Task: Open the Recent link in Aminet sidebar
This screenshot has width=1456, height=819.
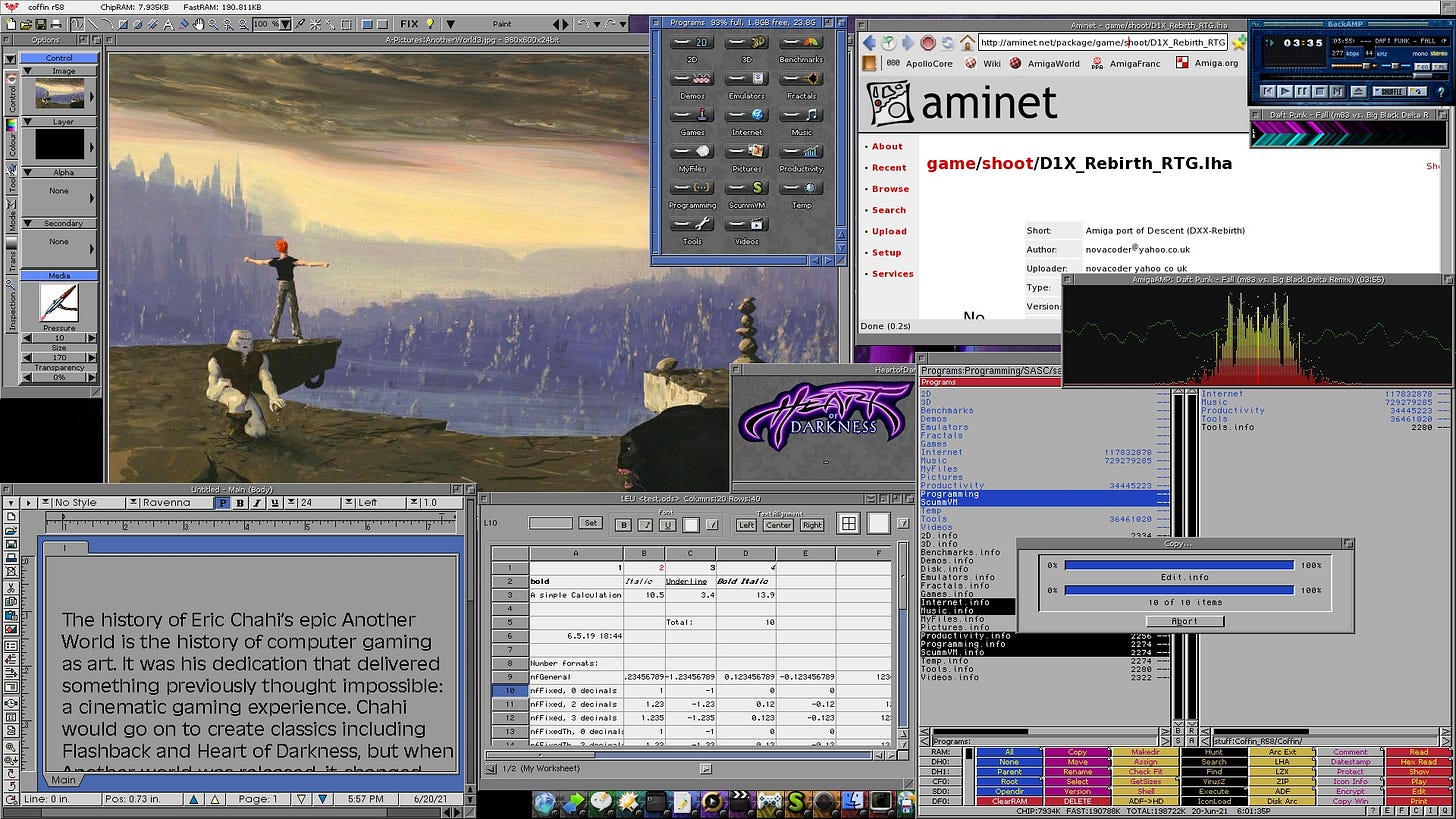Action: point(889,168)
